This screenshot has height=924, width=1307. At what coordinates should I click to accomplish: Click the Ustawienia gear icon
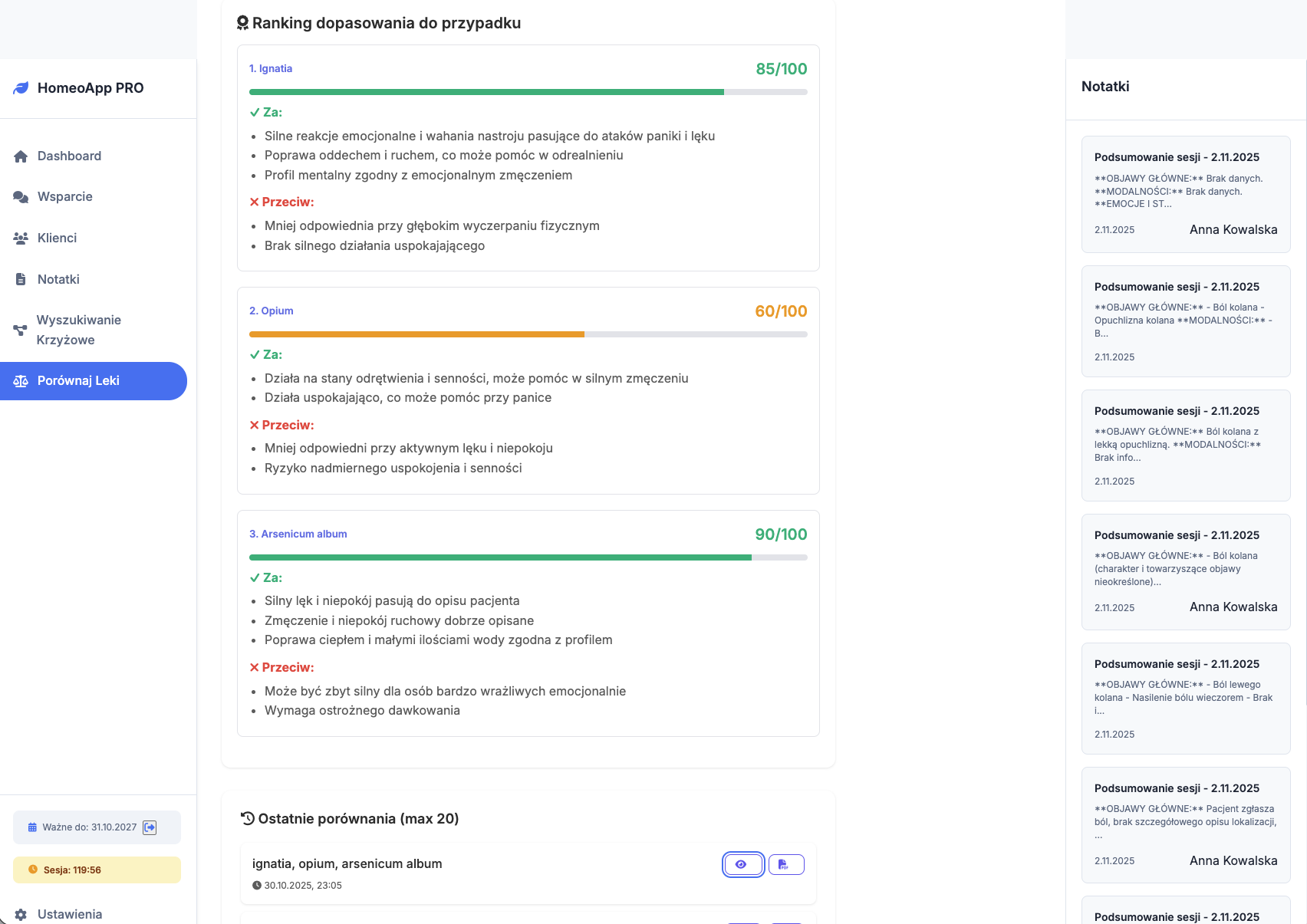[21, 914]
